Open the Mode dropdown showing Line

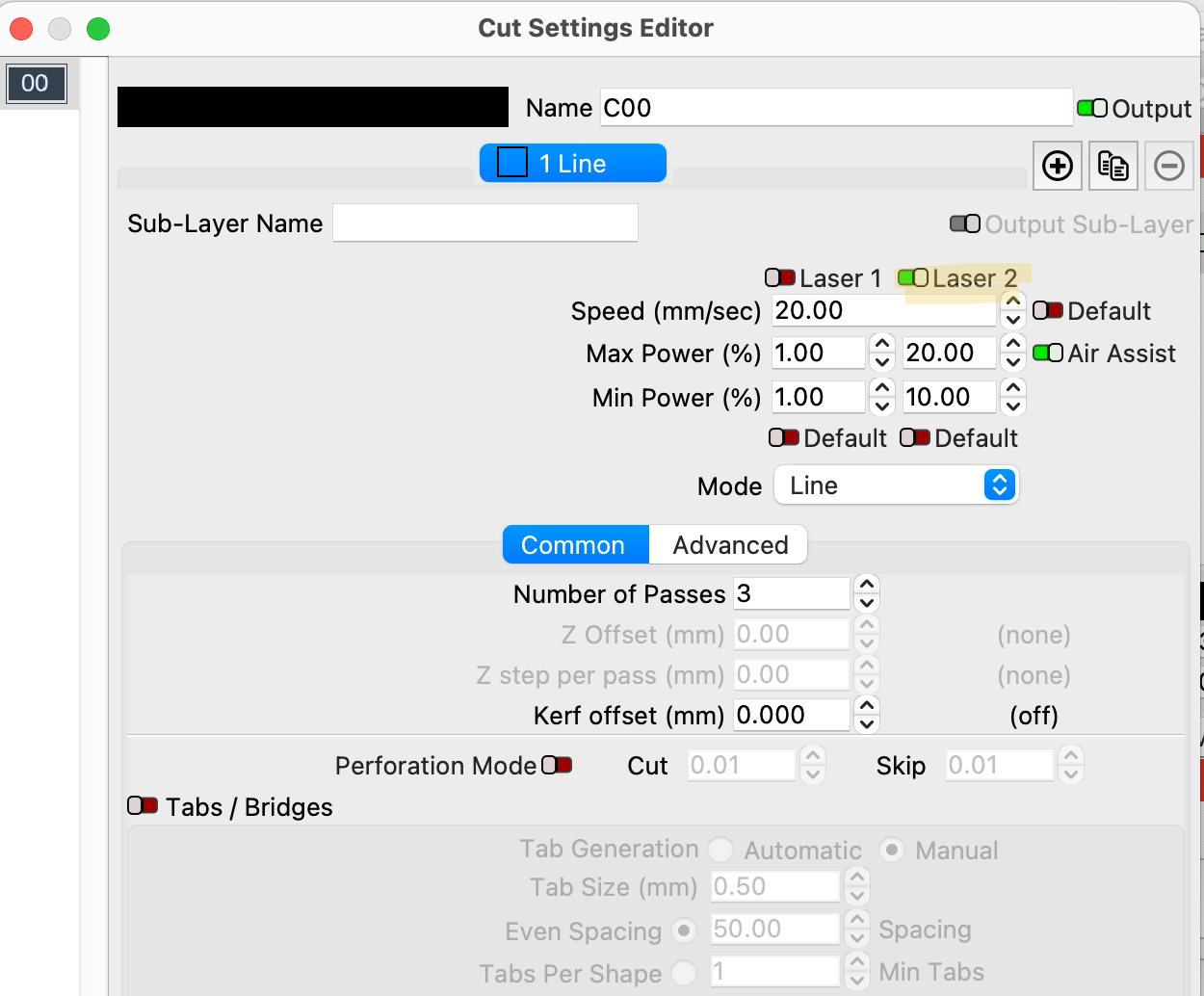point(896,485)
